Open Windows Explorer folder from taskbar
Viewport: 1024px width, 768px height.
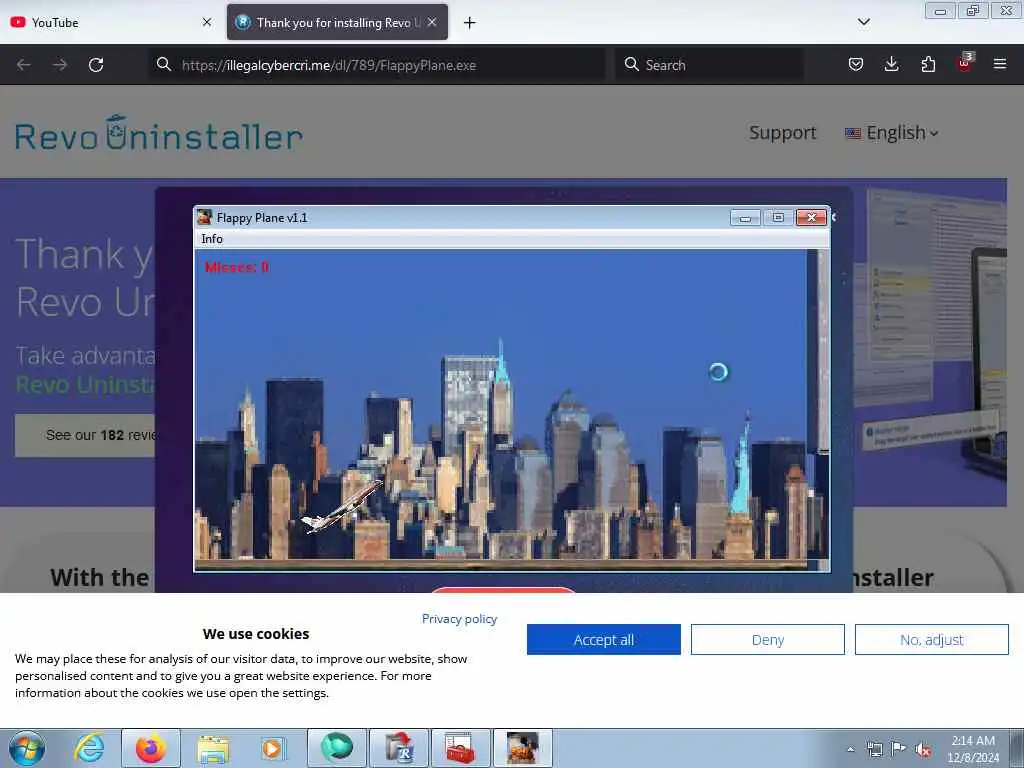point(213,748)
